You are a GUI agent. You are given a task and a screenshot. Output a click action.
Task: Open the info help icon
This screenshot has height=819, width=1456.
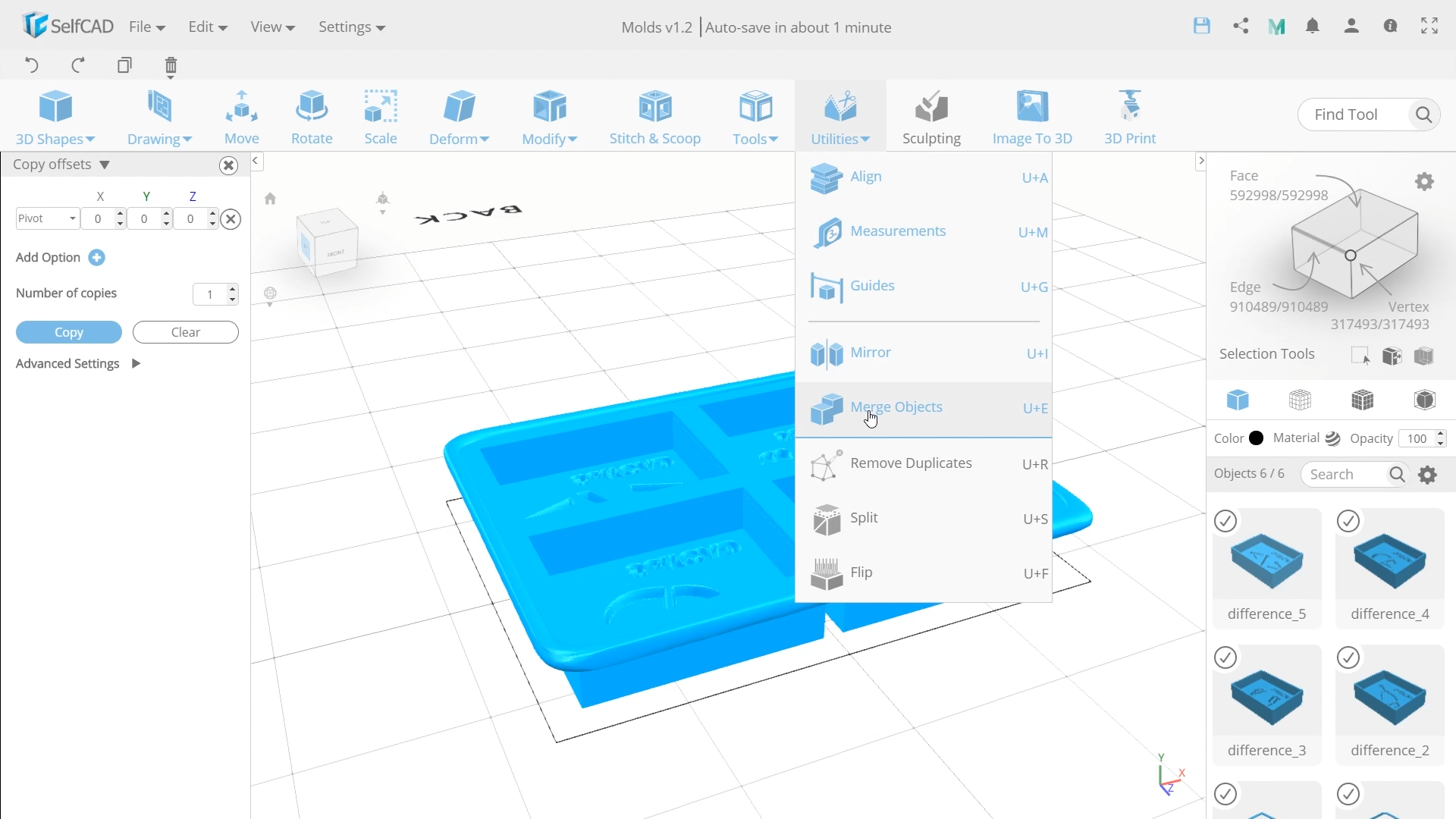(1390, 26)
